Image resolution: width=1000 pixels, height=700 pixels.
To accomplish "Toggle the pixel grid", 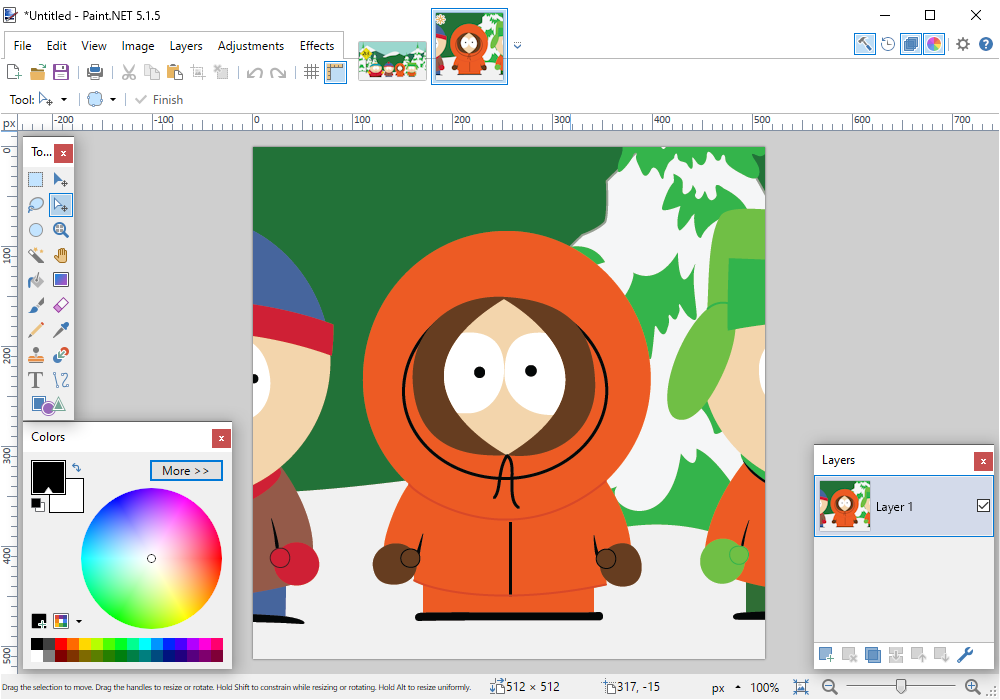I will (311, 71).
